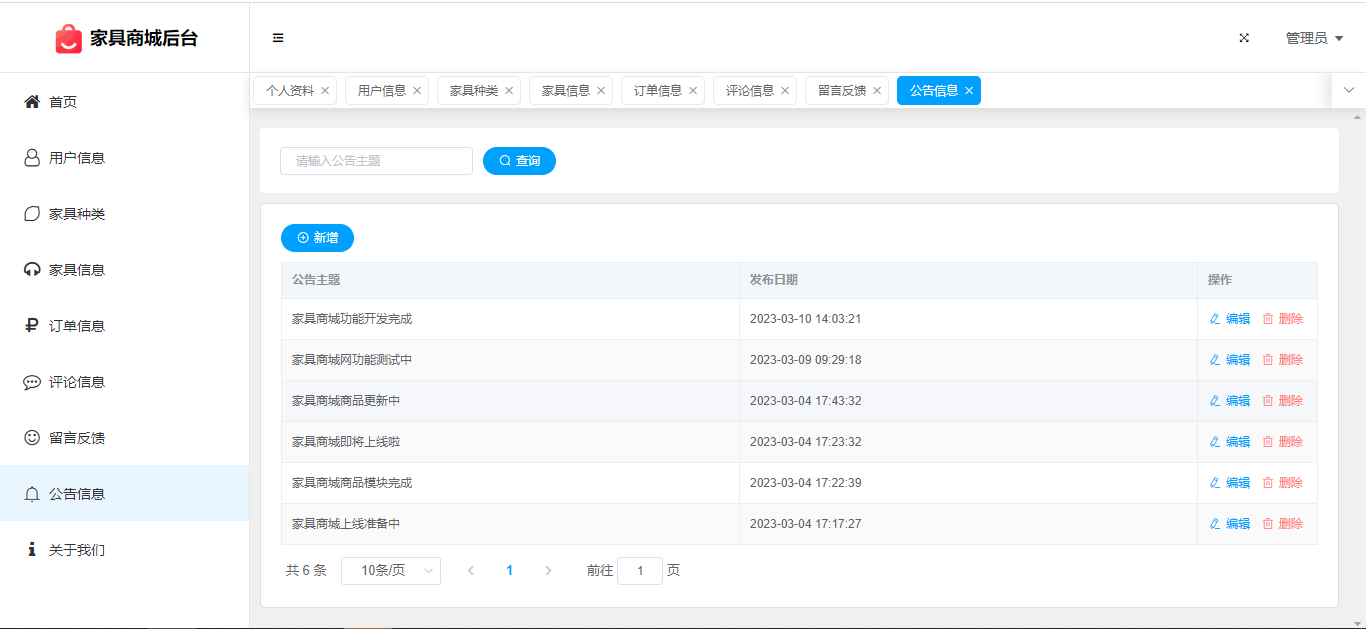Image resolution: width=1366 pixels, height=629 pixels.
Task: Click the 请输入公告主题 search field
Action: 376,161
